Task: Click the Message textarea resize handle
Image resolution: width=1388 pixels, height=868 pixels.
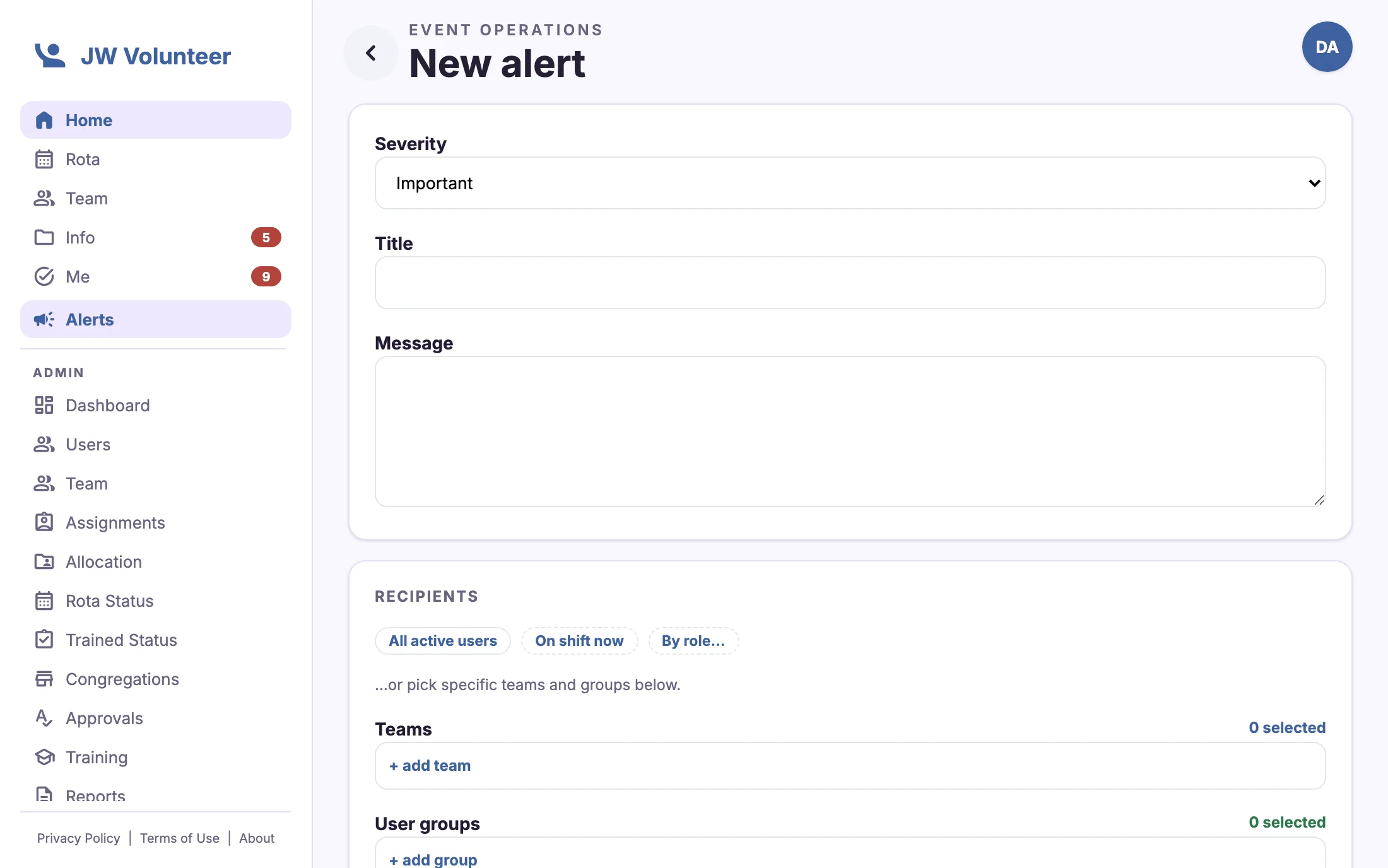Action: point(1319,500)
